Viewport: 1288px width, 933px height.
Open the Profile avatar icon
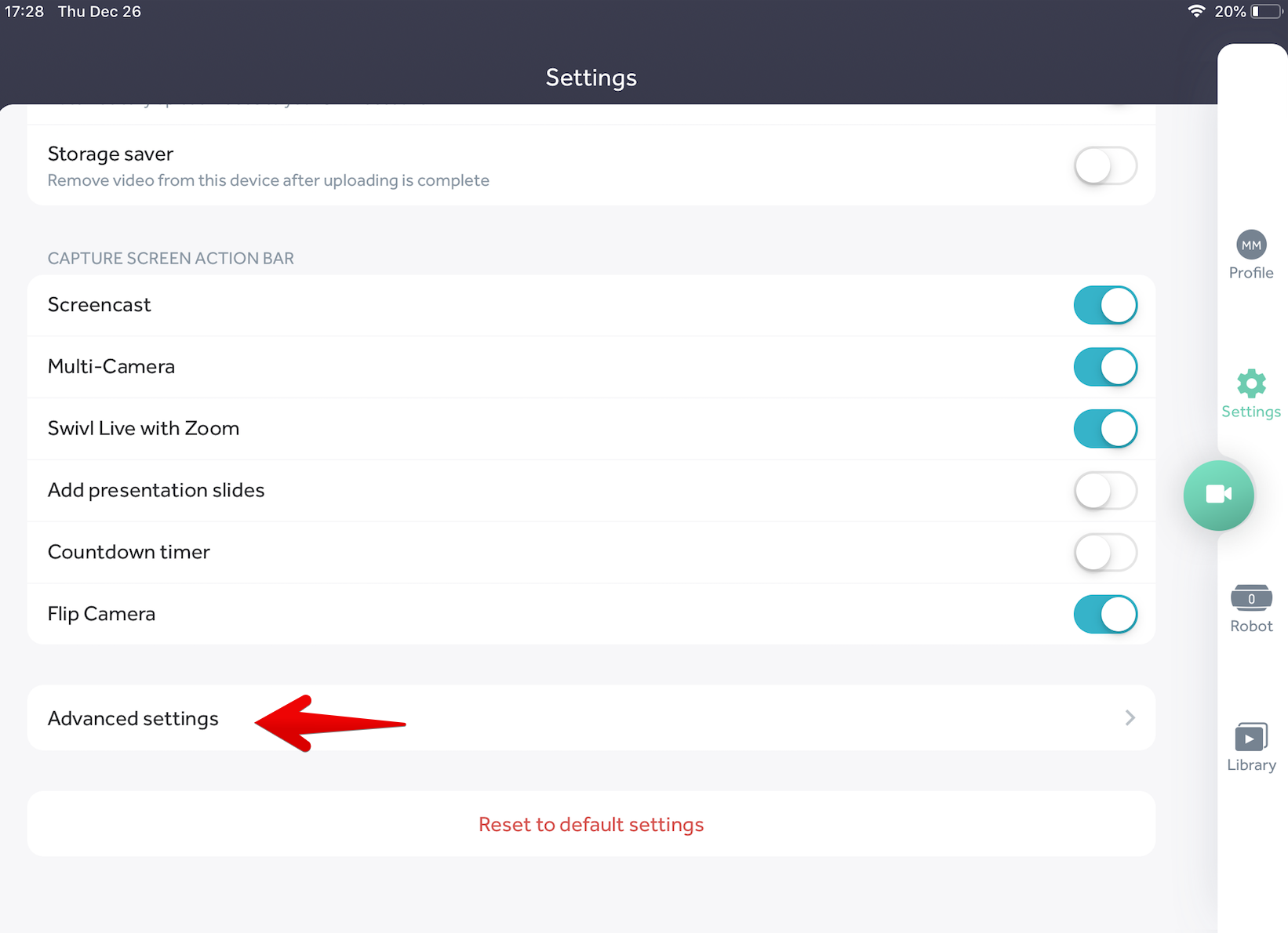1251,245
